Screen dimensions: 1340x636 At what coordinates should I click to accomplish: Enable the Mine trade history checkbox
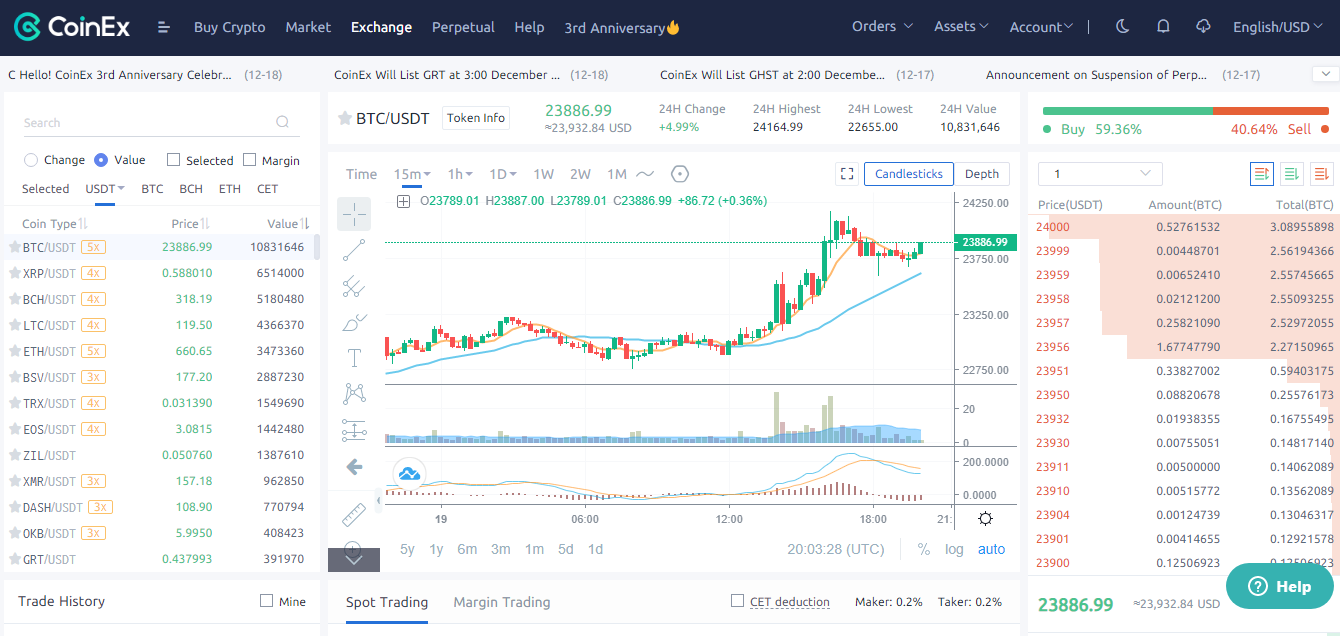(266, 601)
